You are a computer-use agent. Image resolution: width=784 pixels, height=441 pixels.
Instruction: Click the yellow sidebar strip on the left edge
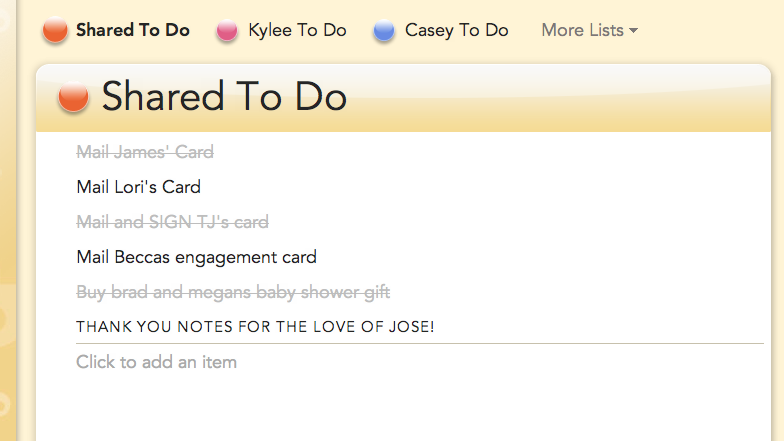[12, 250]
